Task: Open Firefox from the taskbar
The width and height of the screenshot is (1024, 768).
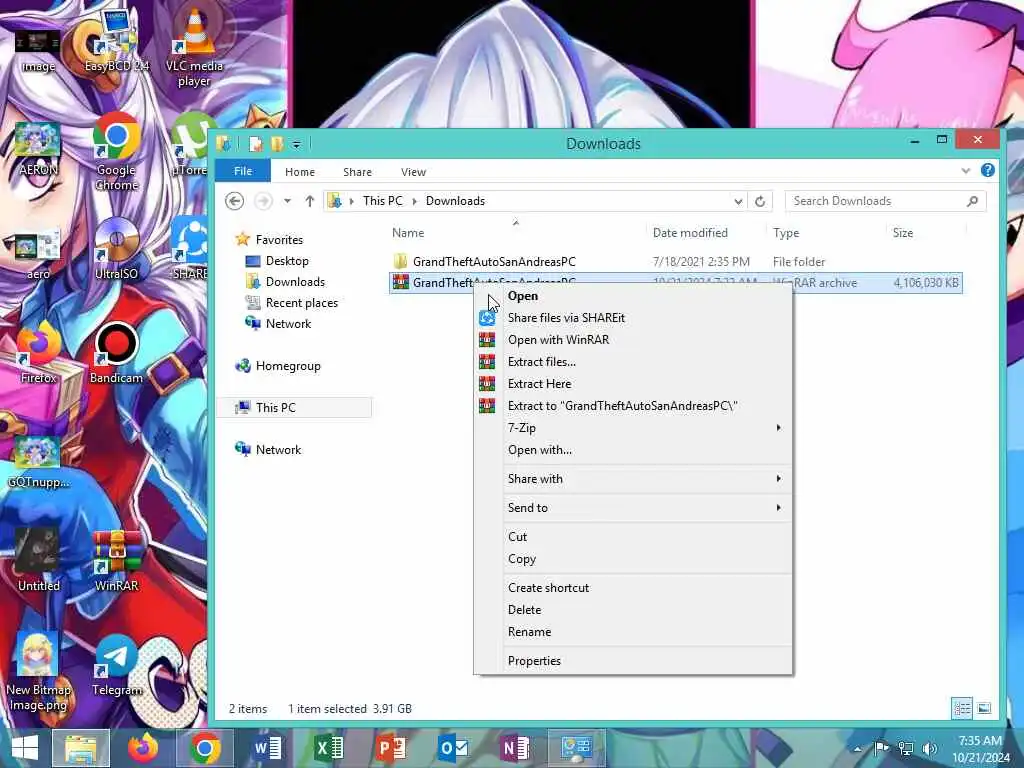Action: [143, 748]
